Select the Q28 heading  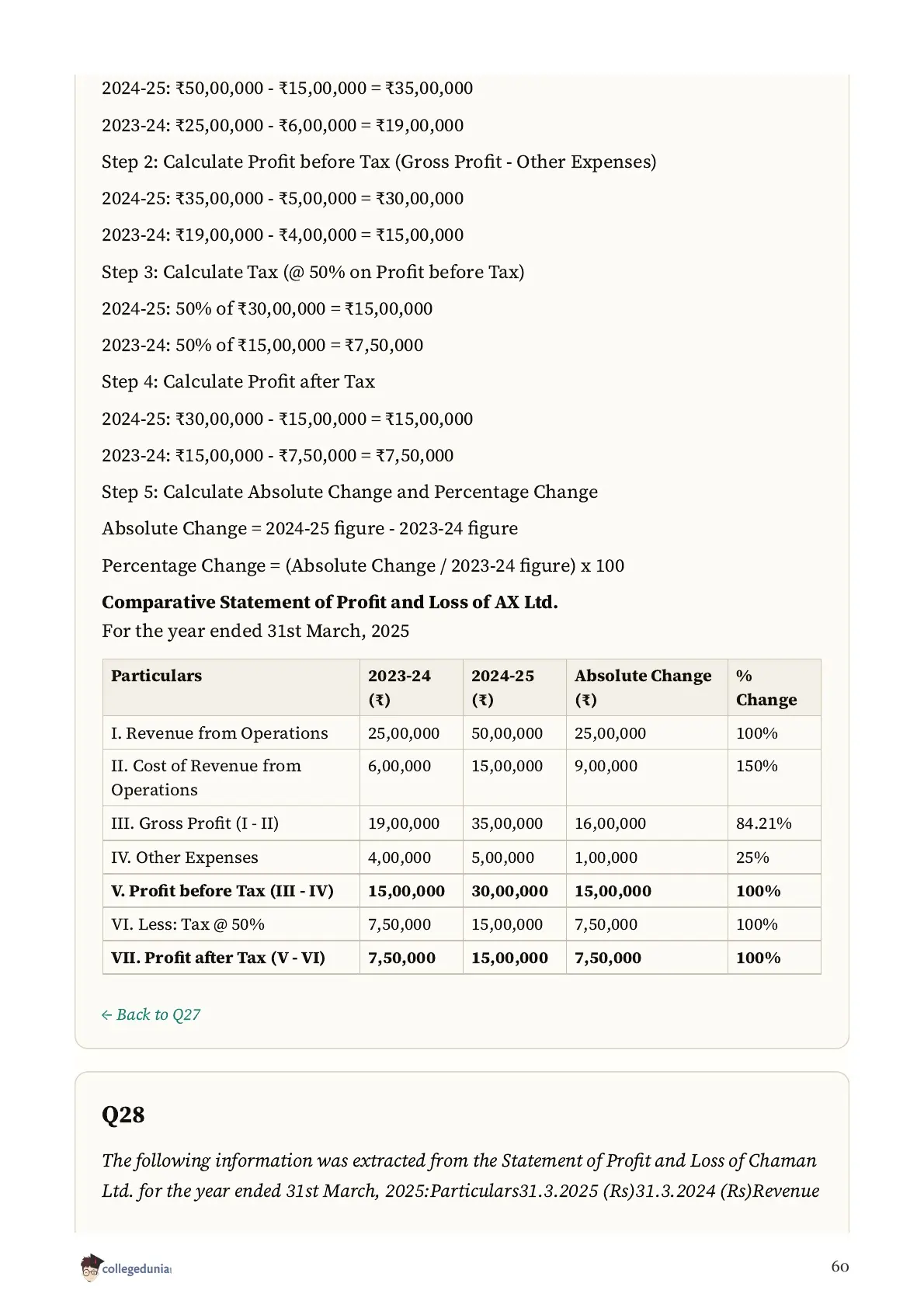click(123, 1115)
